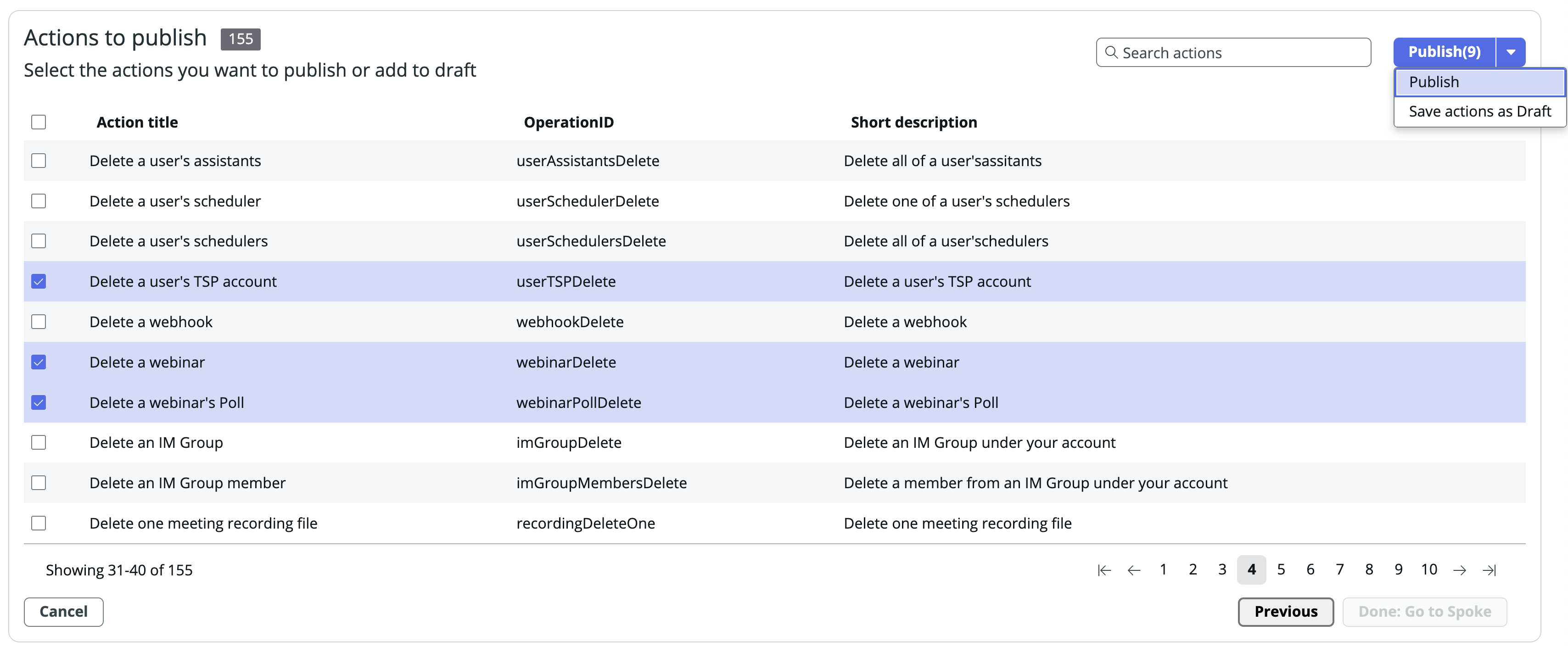Click 'Delete all of a user'sassitants' description
The width and height of the screenshot is (1568, 647).
click(x=942, y=161)
